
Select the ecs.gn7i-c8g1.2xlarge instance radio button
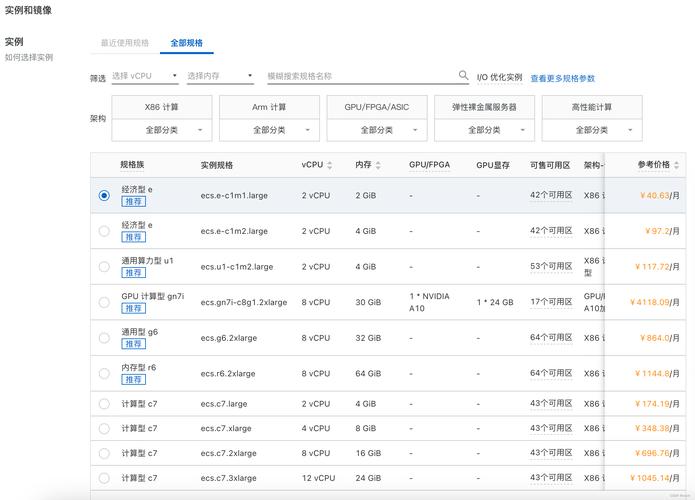click(104, 302)
